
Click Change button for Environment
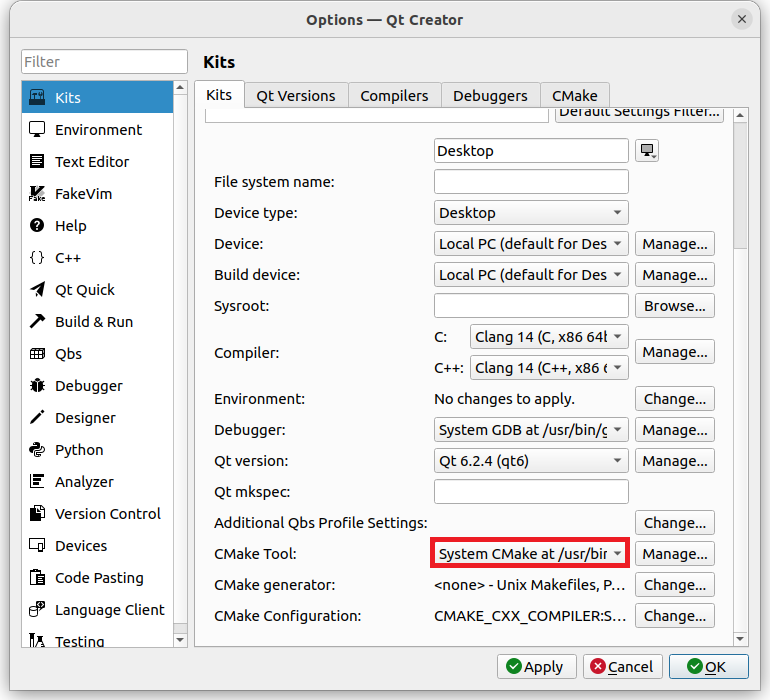click(x=675, y=398)
